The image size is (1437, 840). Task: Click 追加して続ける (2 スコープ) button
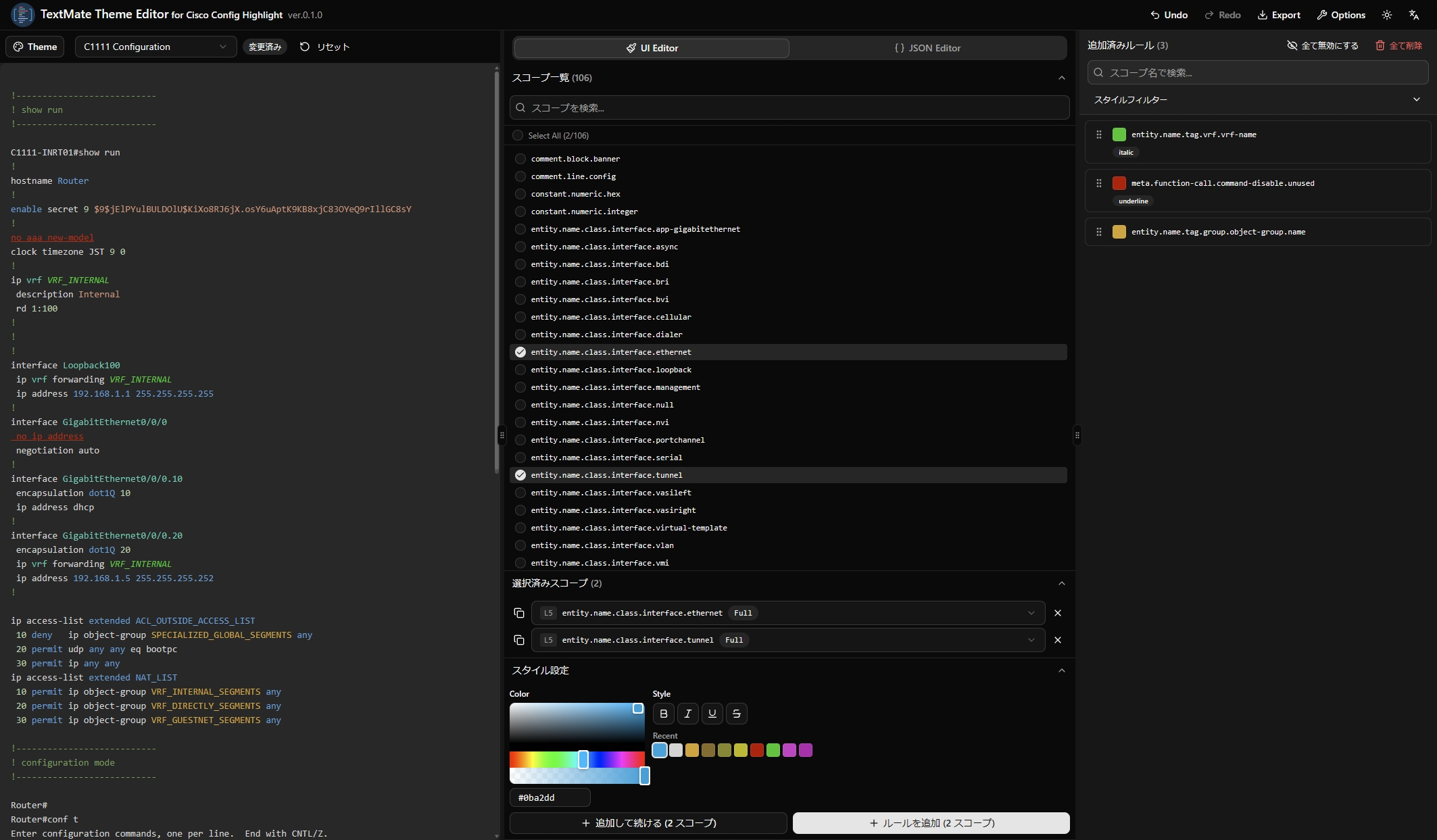(648, 823)
